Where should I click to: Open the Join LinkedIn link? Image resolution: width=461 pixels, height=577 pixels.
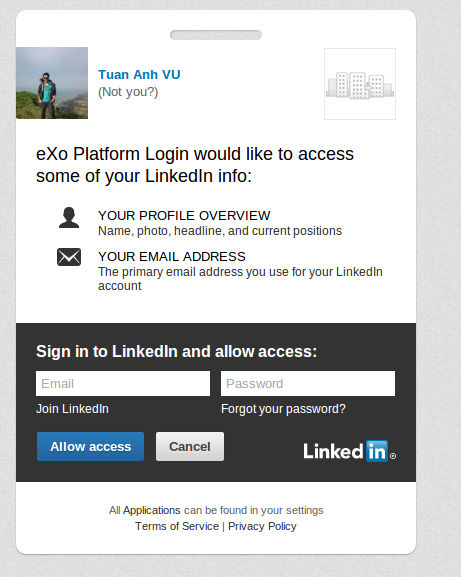point(72,409)
